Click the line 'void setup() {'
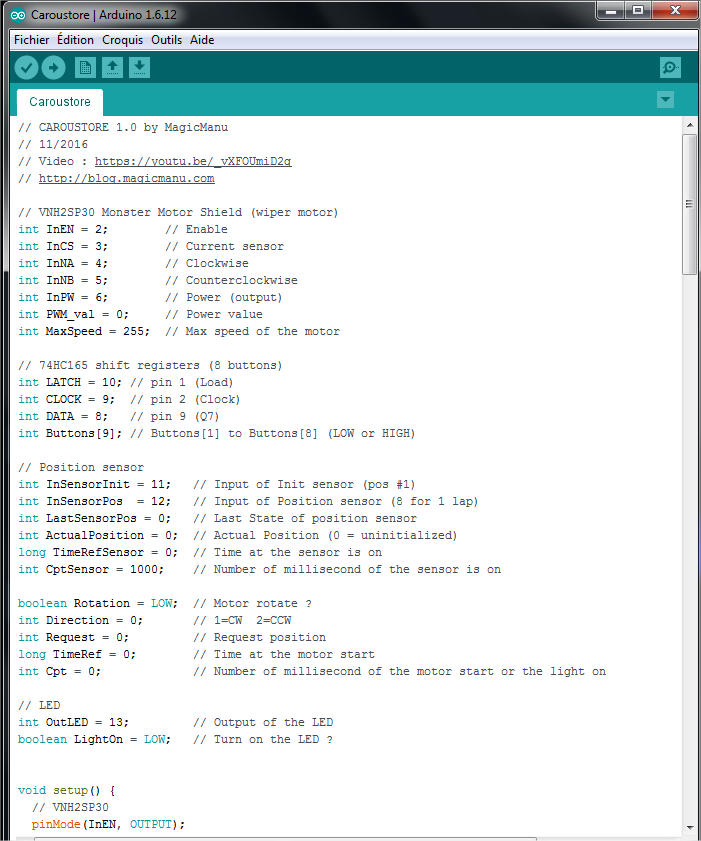Viewport: 701px width, 841px height. pyautogui.click(x=67, y=791)
